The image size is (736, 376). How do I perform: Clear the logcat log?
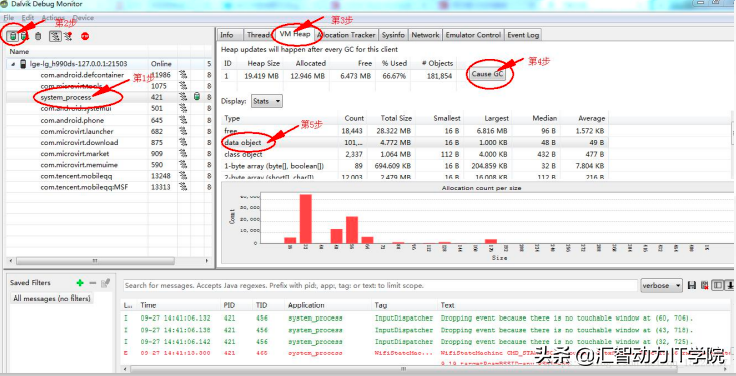click(704, 285)
